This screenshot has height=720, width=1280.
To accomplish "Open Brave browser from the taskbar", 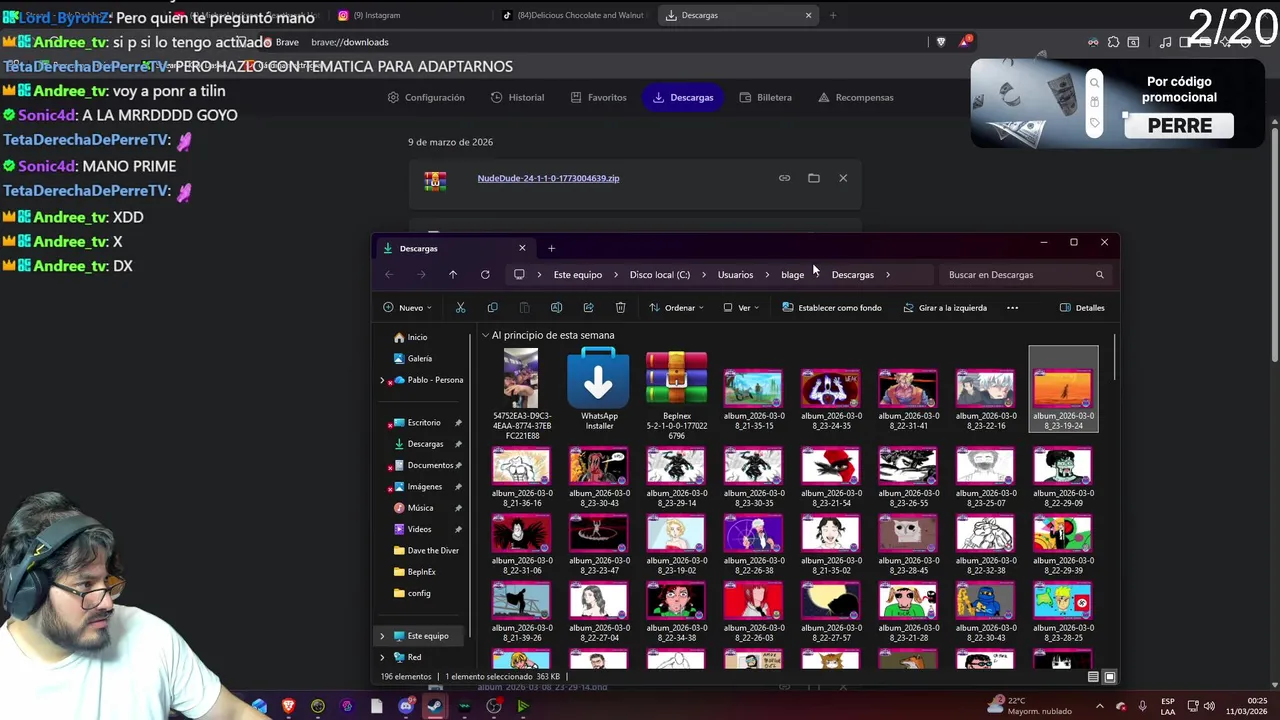I will click(x=288, y=706).
